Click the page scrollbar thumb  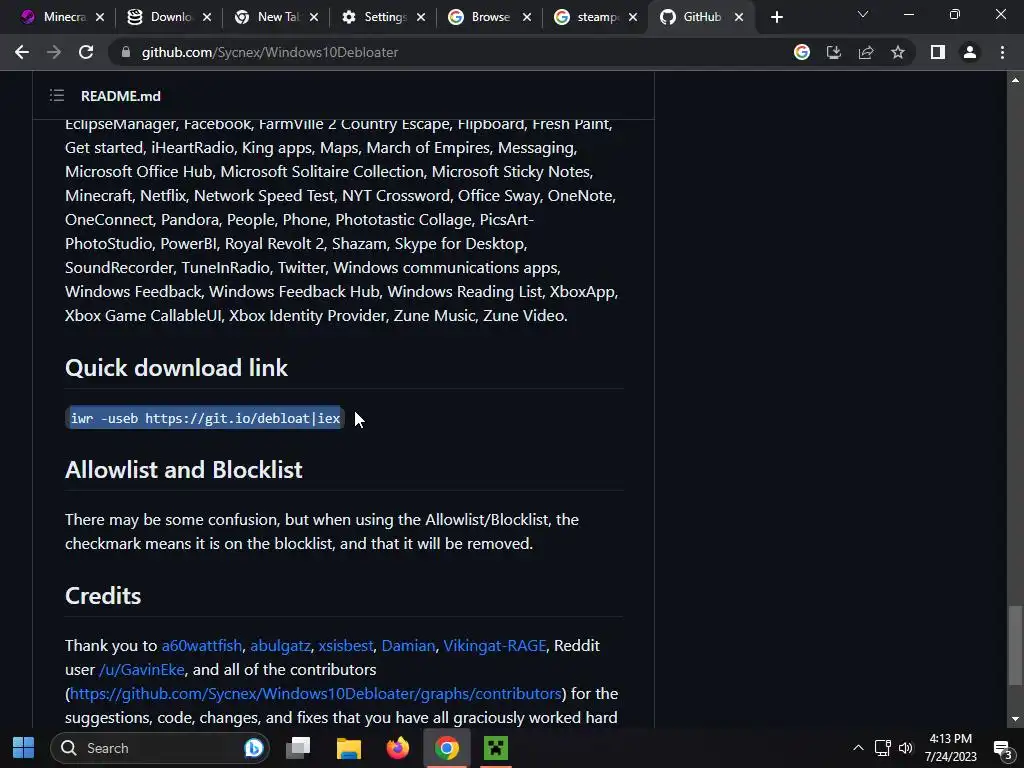click(x=1015, y=645)
